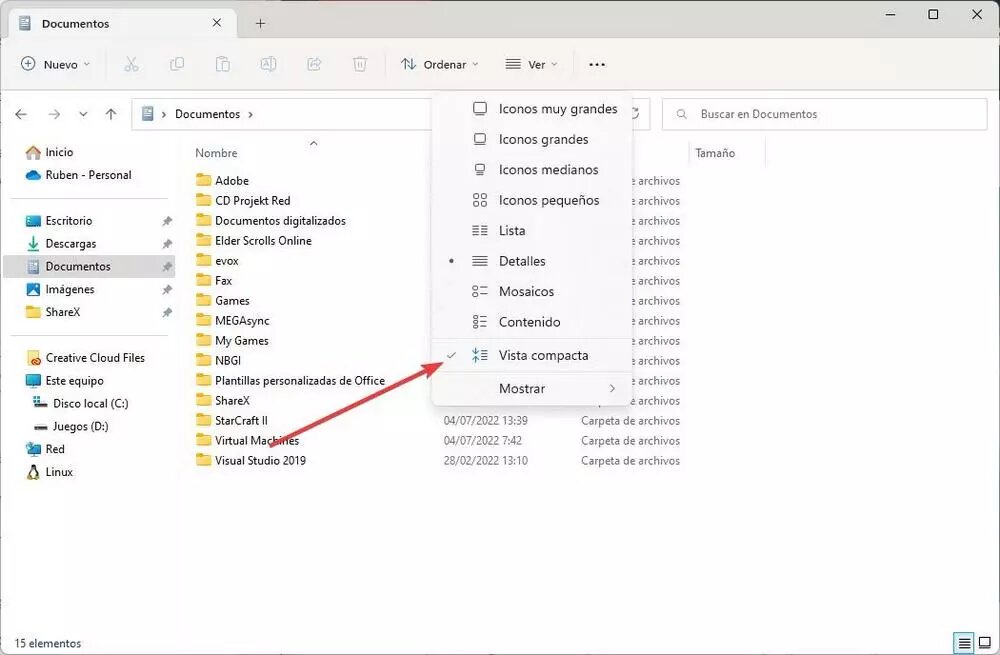Open Descargas in the sidebar
Image resolution: width=1000 pixels, height=655 pixels.
point(71,243)
